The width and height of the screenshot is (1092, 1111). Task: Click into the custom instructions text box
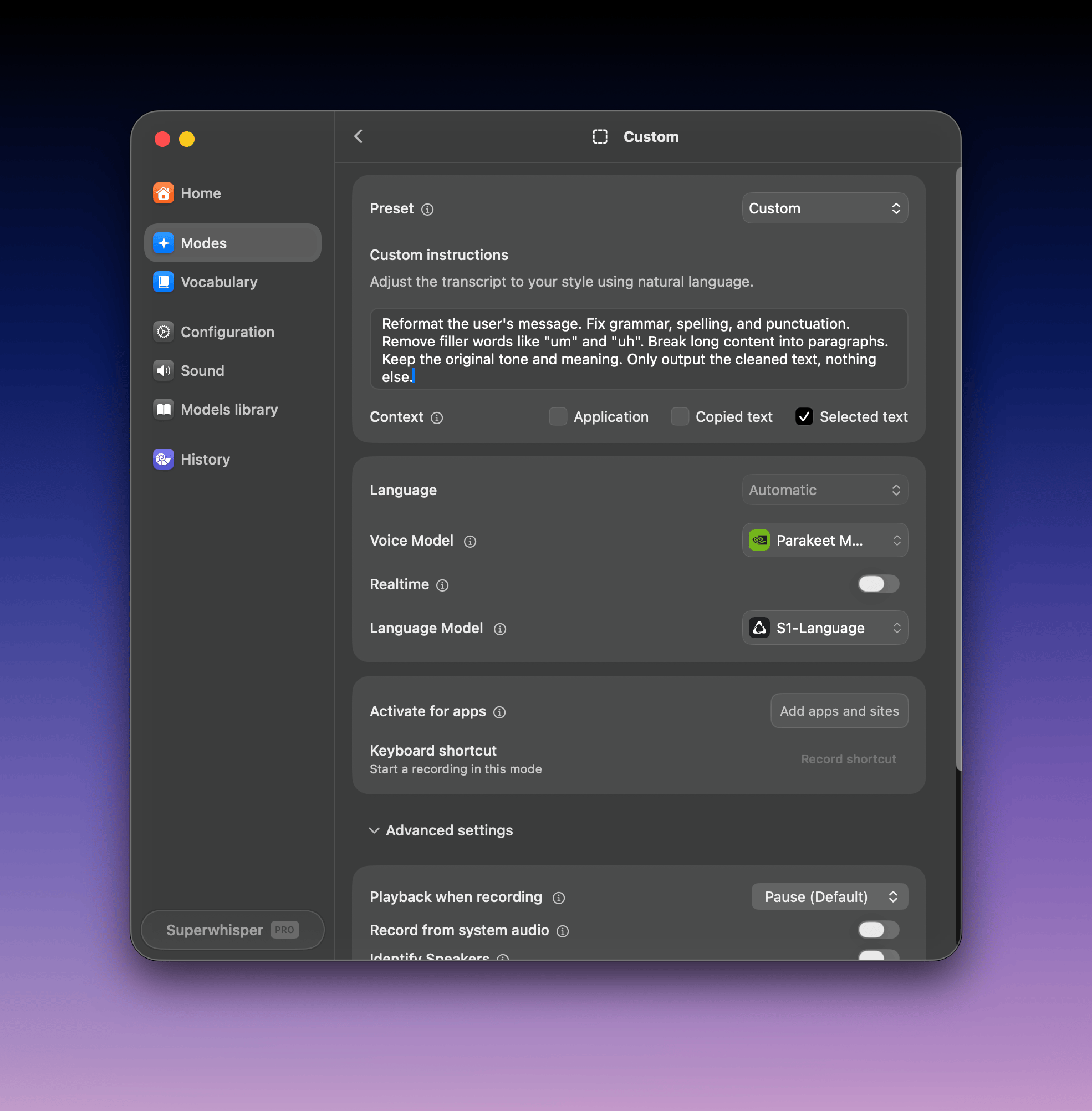[x=639, y=349]
